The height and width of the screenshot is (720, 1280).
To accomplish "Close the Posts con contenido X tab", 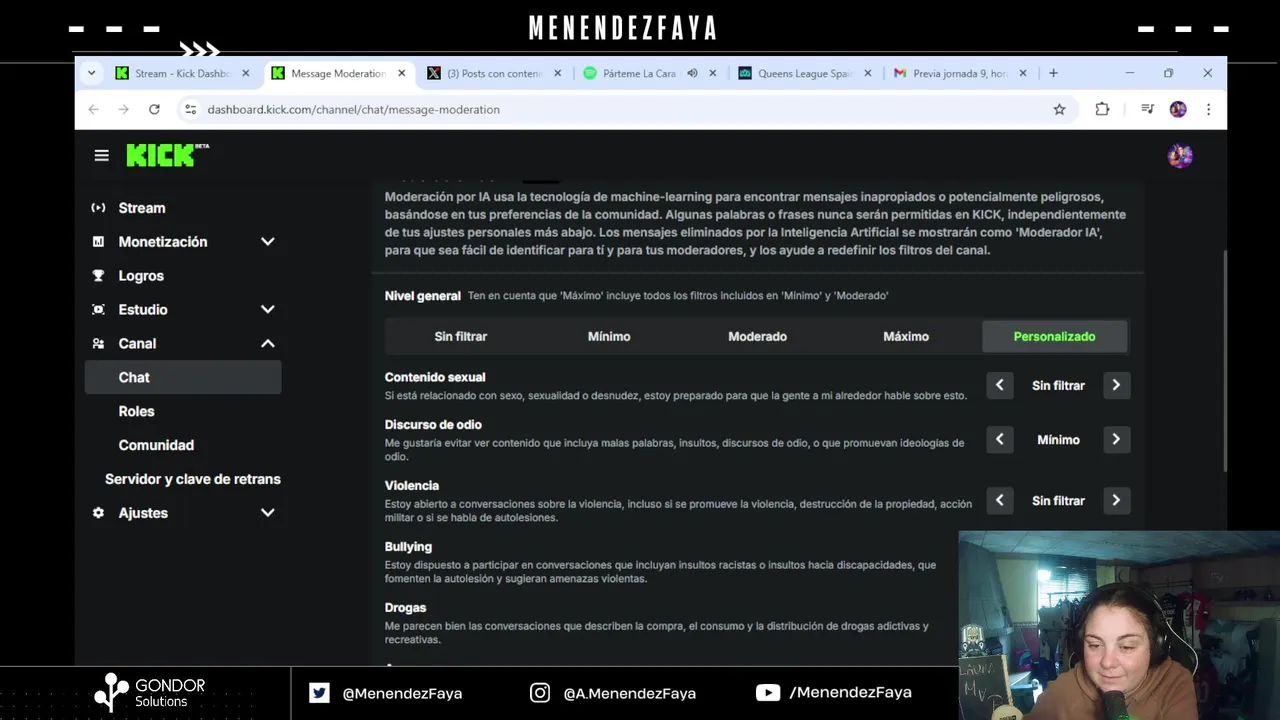I will point(558,73).
